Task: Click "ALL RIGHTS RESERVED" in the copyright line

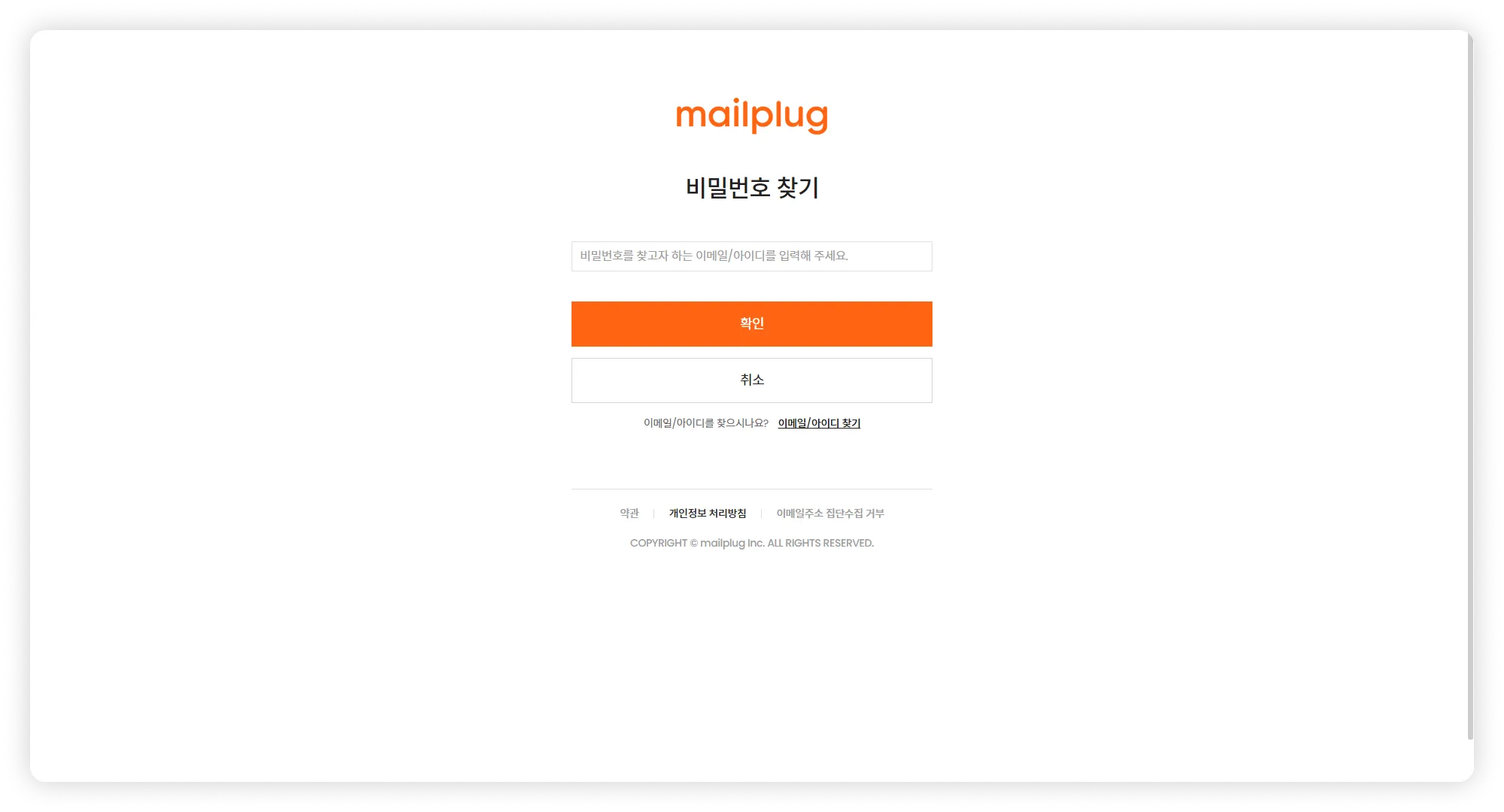Action: tap(820, 543)
